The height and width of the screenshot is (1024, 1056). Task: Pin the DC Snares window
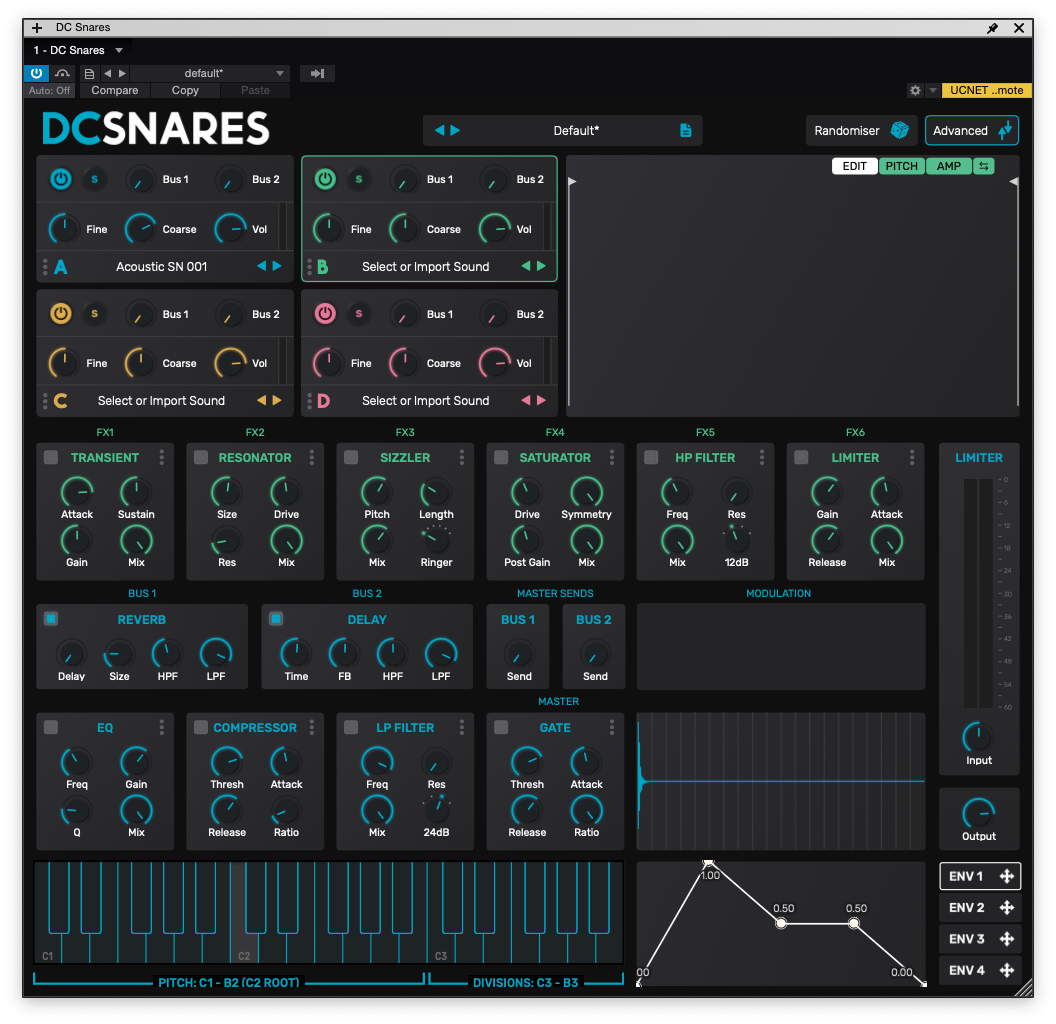pos(993,28)
